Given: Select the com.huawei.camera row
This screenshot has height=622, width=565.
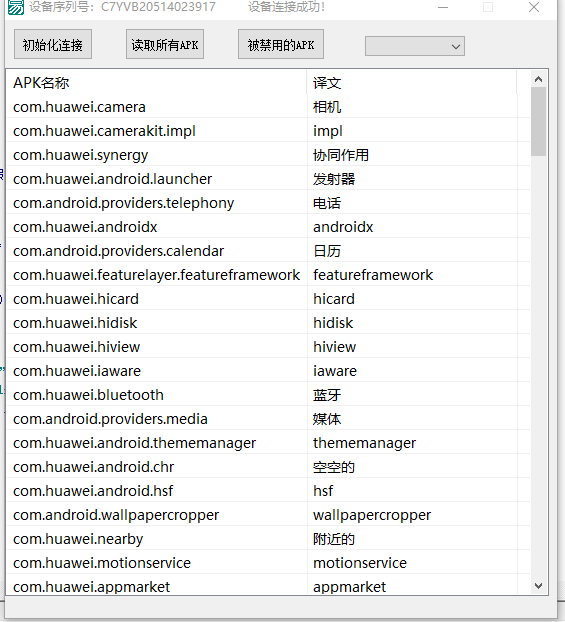Looking at the screenshot, I should pos(268,107).
